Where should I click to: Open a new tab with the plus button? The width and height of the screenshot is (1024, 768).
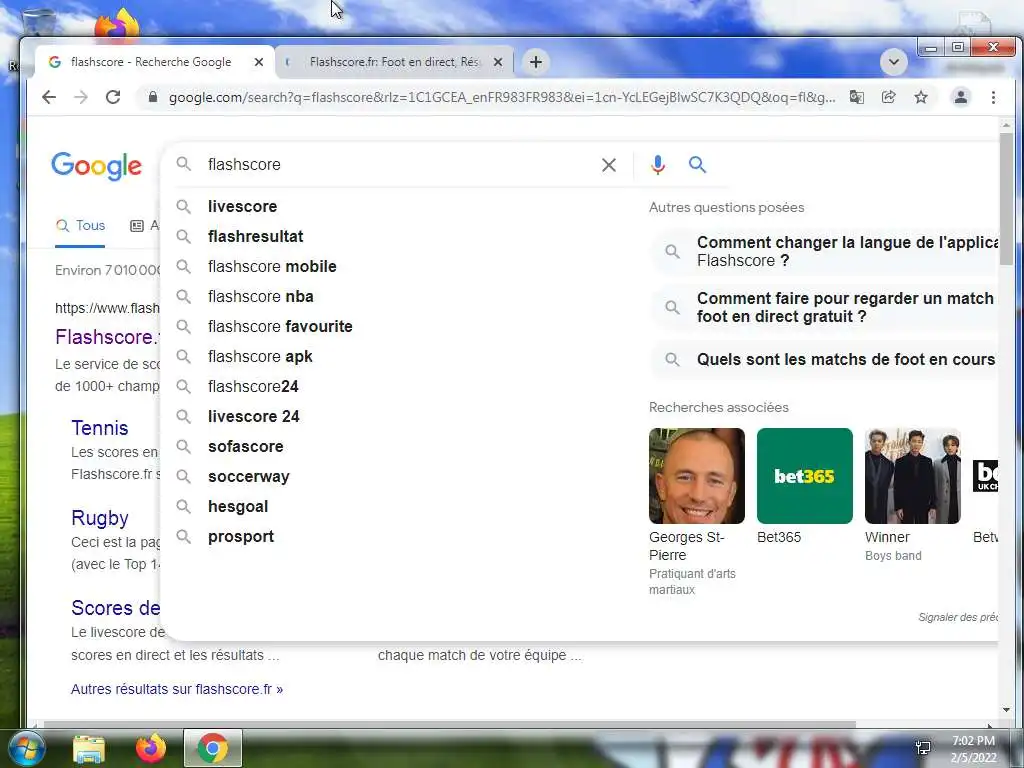coord(536,62)
